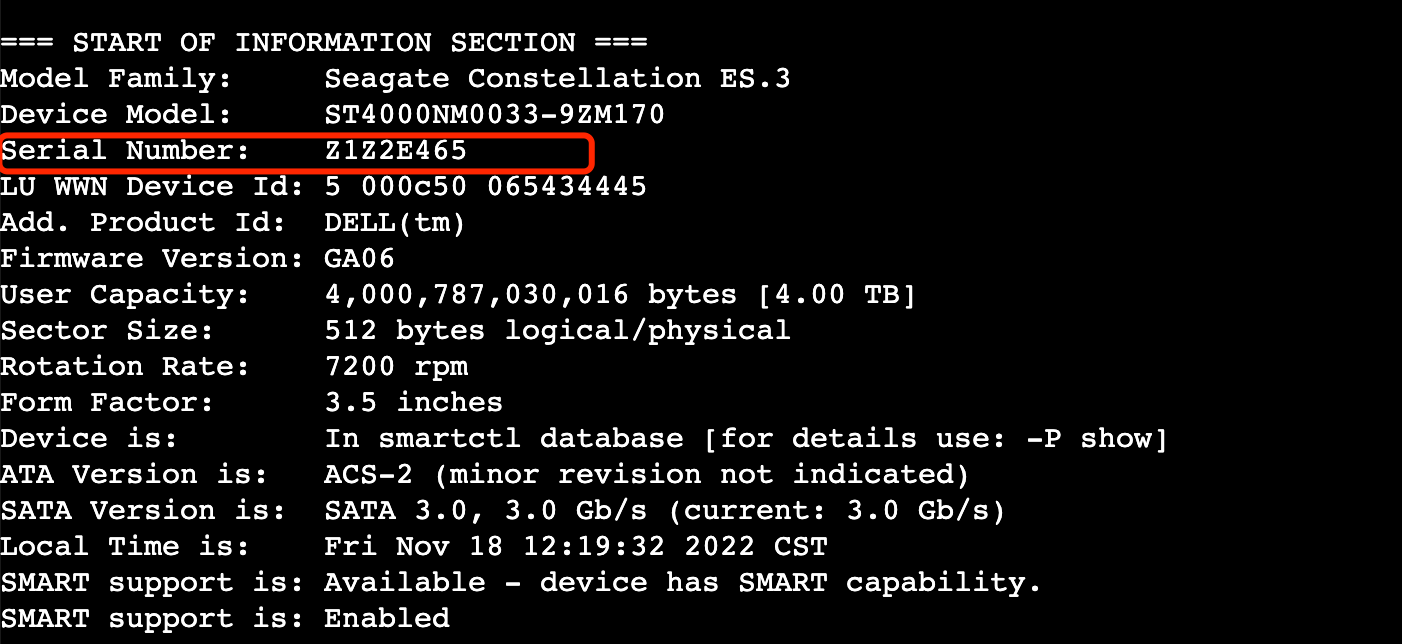The width and height of the screenshot is (1402, 644).
Task: Click the Seagate Constellation ES.3 text
Action: pyautogui.click(x=557, y=79)
